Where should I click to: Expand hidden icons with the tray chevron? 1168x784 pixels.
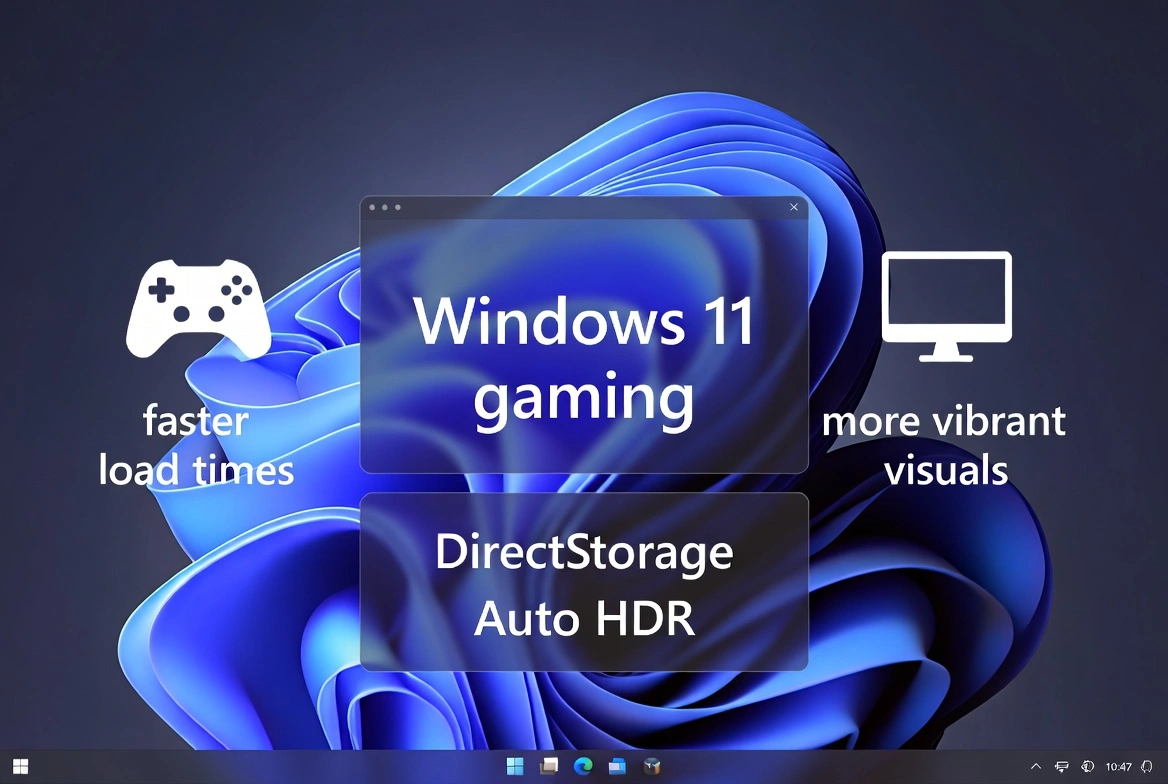click(1036, 766)
